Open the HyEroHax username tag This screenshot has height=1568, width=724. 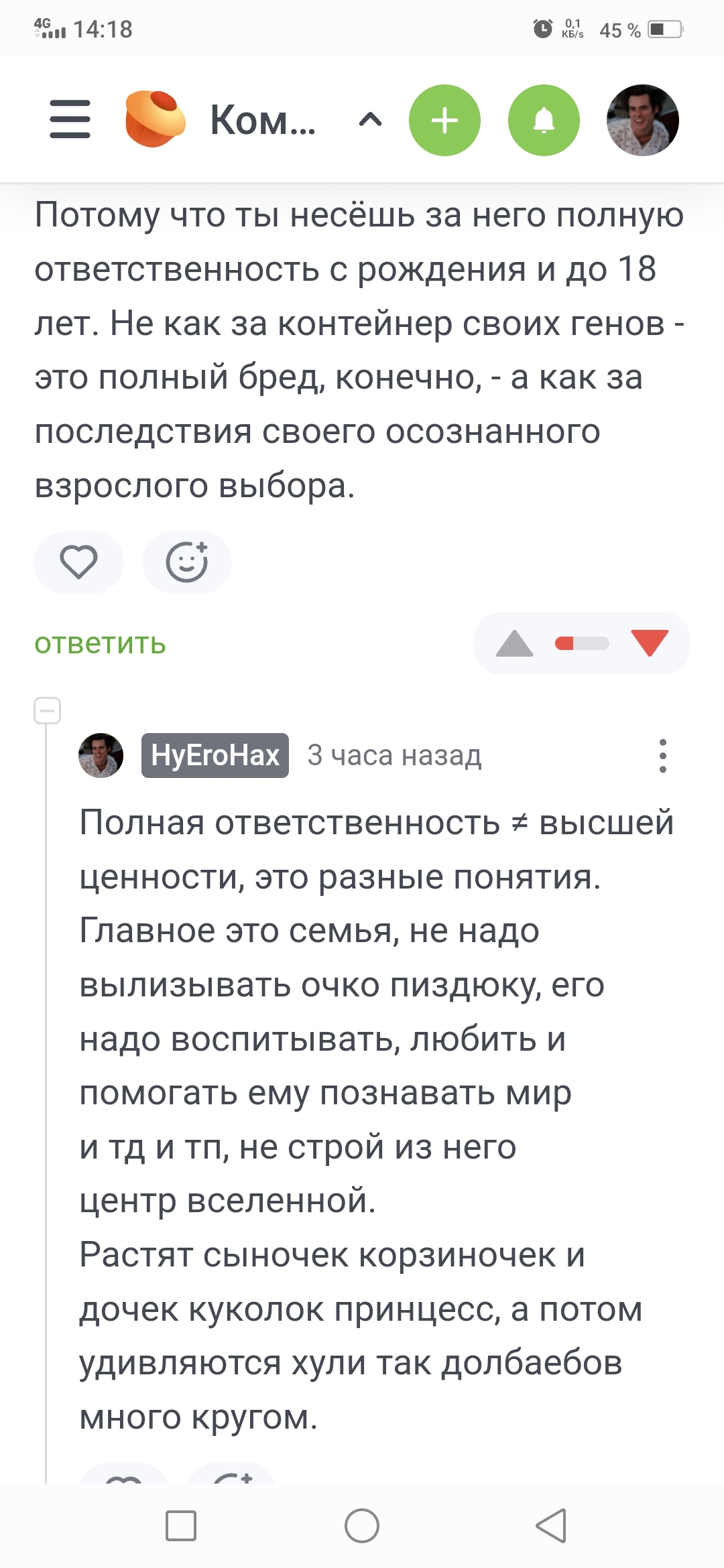[x=215, y=755]
